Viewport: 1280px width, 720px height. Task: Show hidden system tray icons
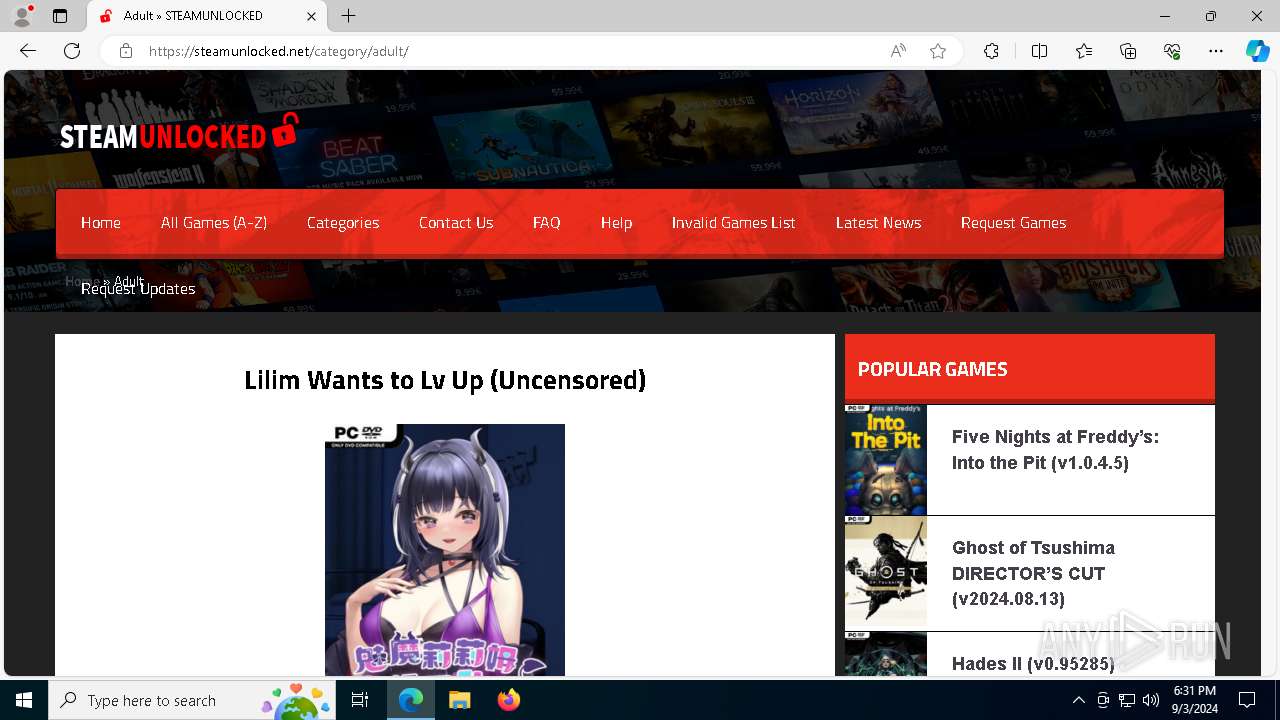(x=1078, y=700)
